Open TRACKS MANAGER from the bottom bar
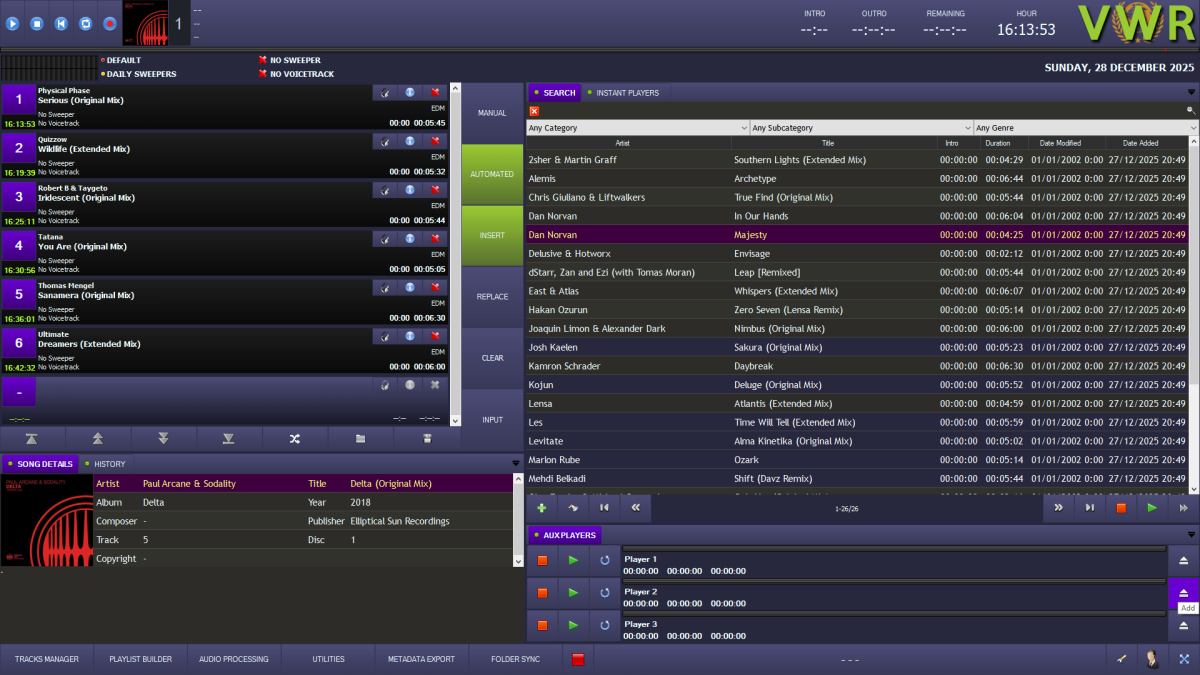The width and height of the screenshot is (1200, 675). [46, 659]
